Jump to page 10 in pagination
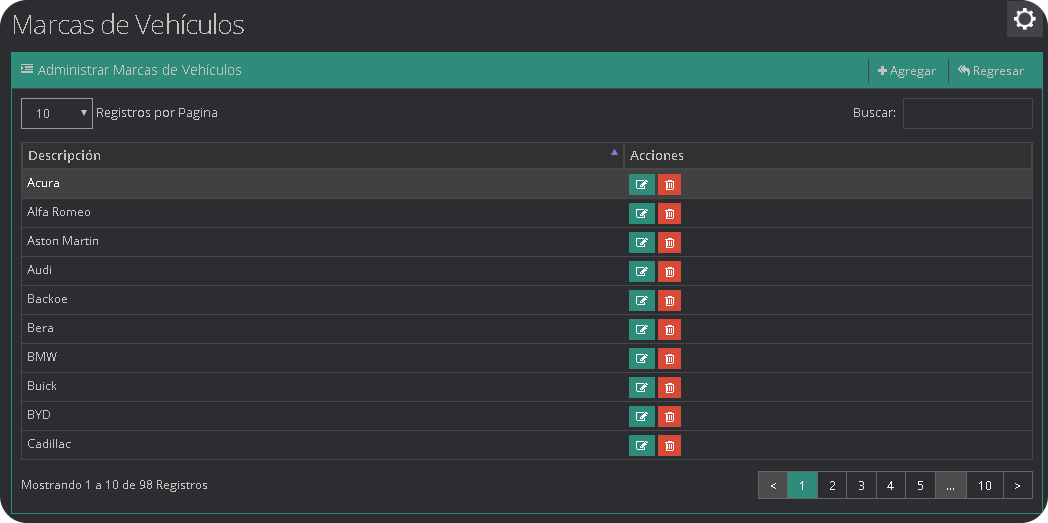The width and height of the screenshot is (1048, 523). pos(984,486)
